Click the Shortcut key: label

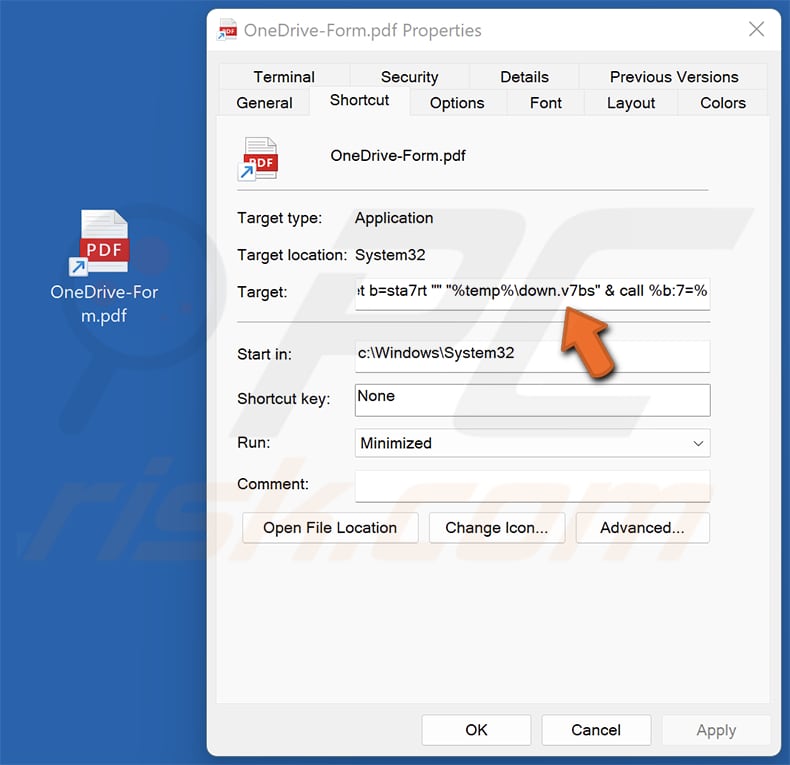click(284, 399)
